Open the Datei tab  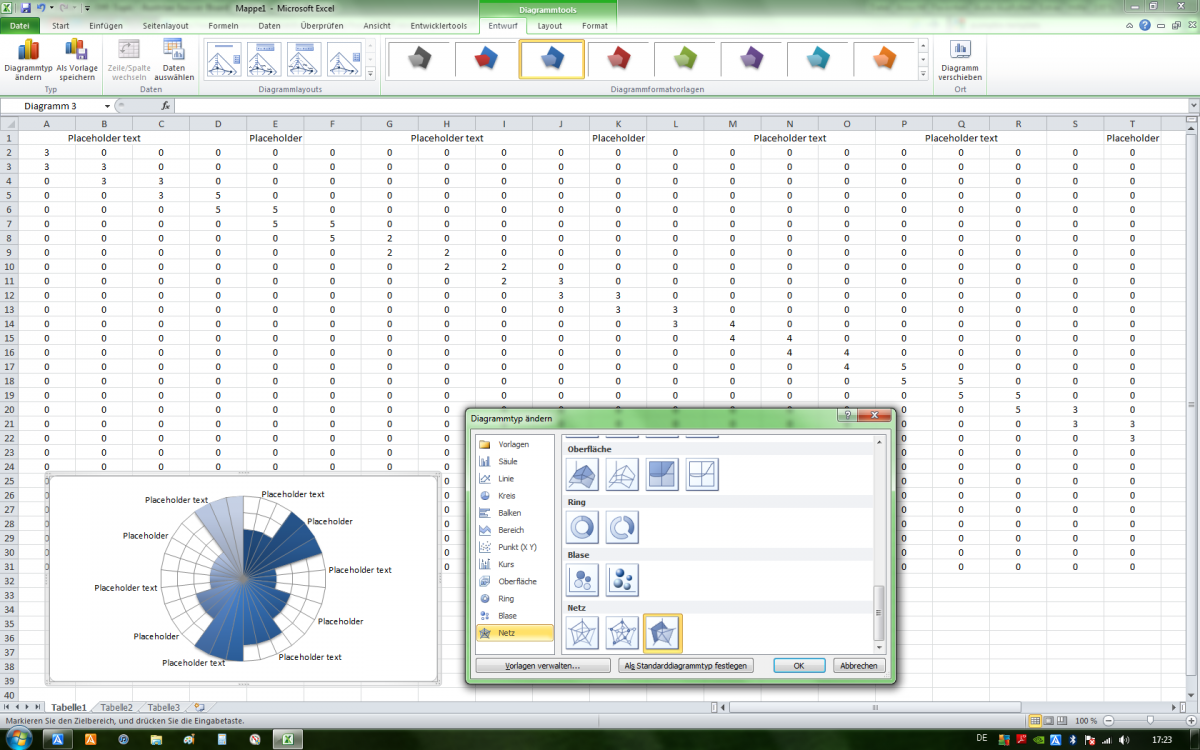(x=19, y=26)
